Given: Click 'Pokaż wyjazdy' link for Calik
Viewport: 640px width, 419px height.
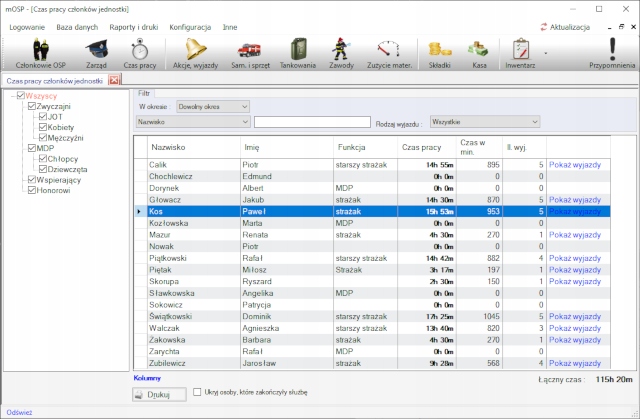Looking at the screenshot, I should point(575,164).
